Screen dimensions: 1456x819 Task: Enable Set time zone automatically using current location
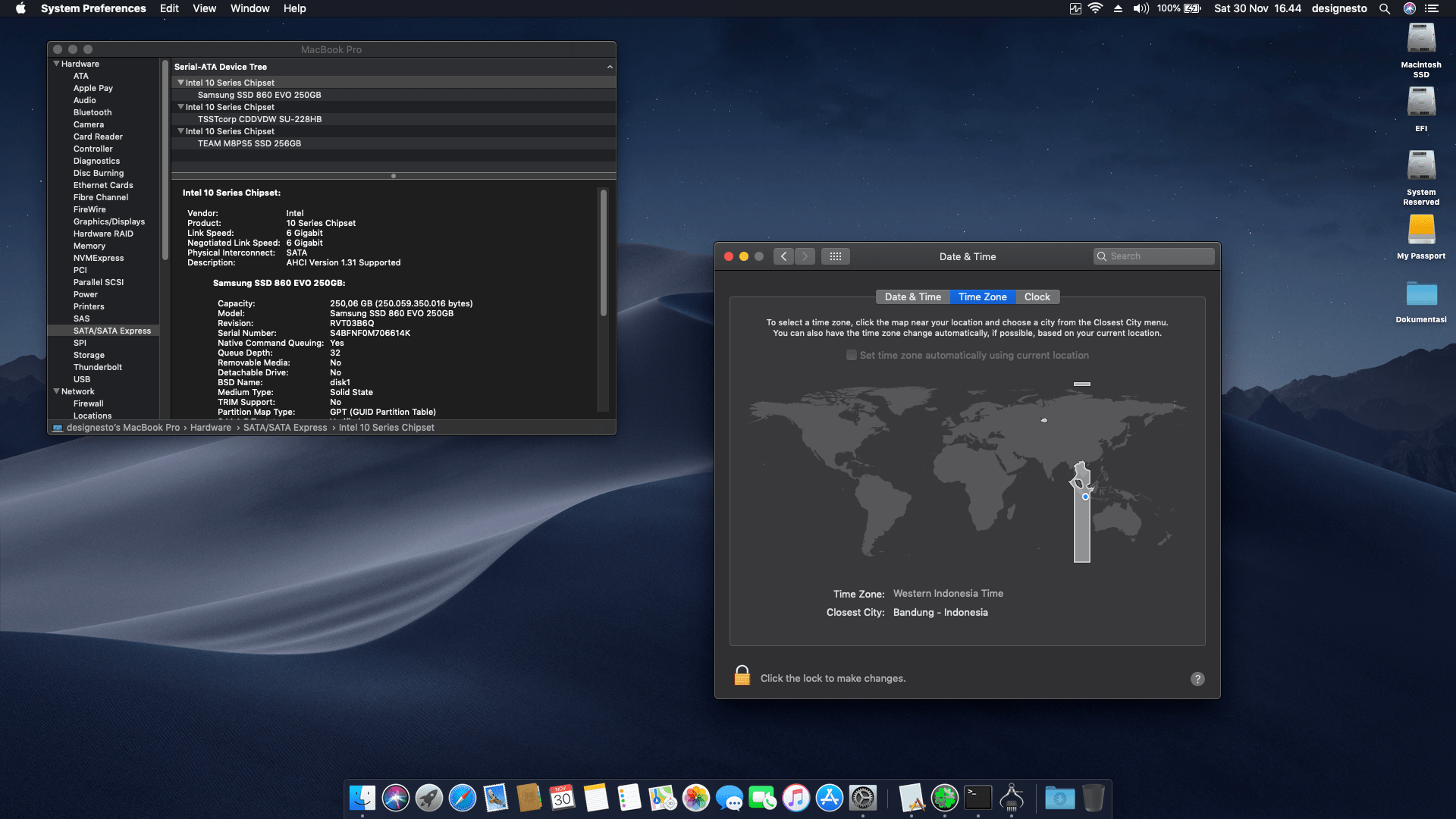click(x=851, y=355)
